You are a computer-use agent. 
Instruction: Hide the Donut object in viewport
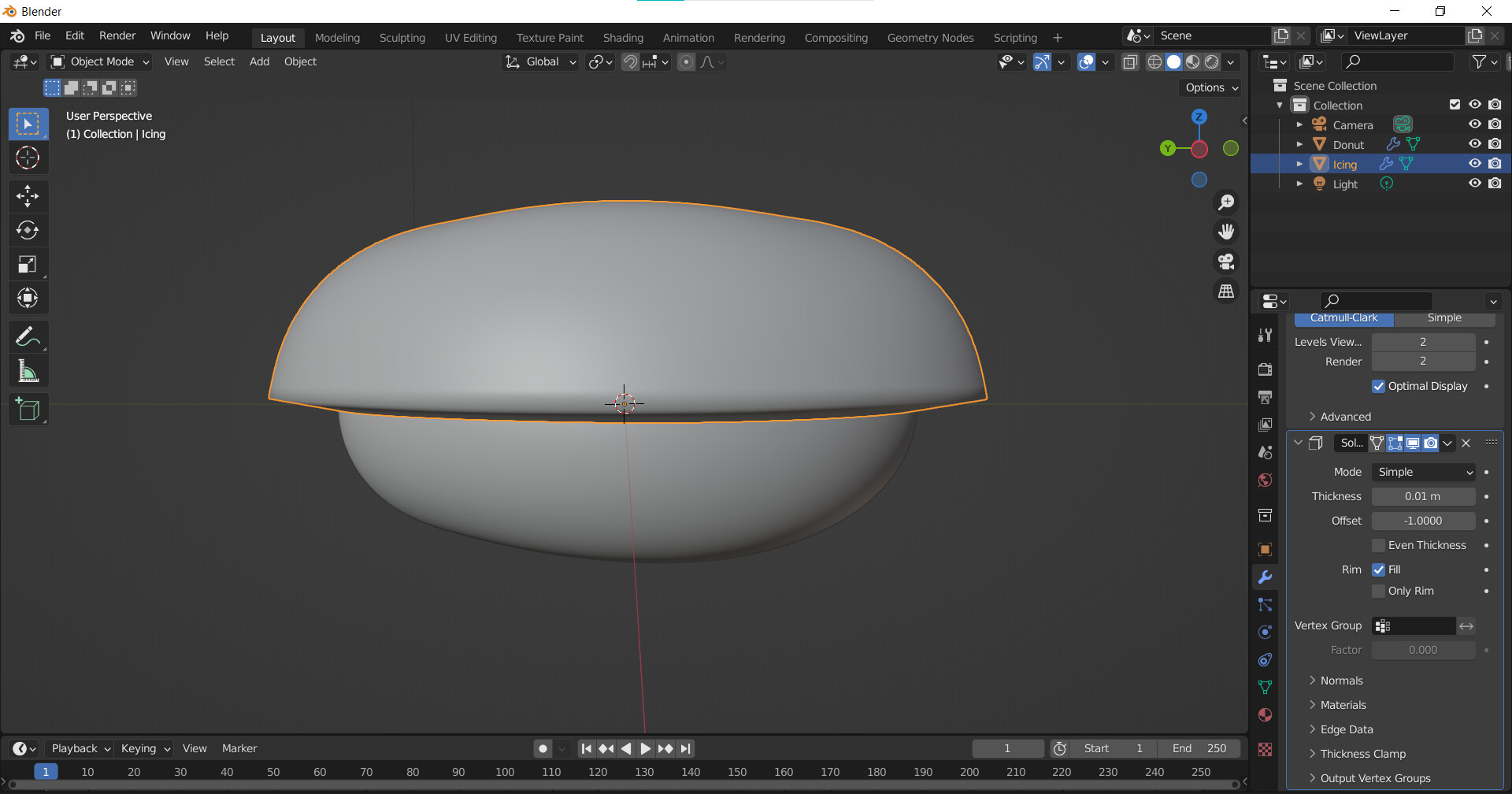[1475, 144]
